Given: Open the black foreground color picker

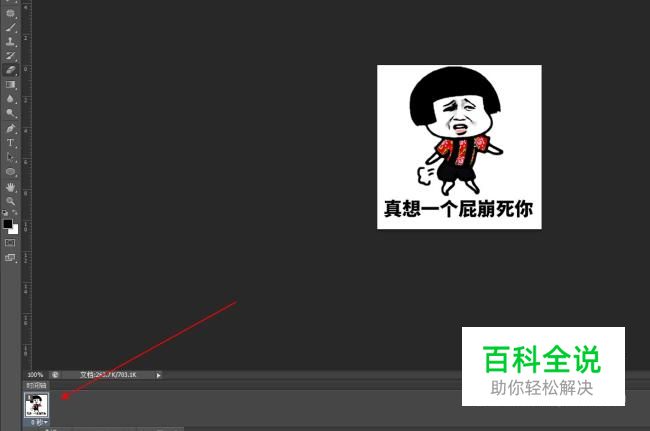Looking at the screenshot, I should point(7,224).
